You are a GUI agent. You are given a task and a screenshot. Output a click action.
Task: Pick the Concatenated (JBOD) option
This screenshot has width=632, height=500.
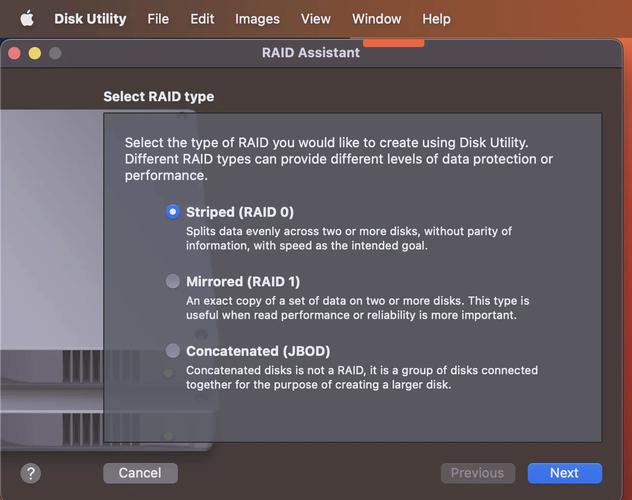[x=173, y=351]
